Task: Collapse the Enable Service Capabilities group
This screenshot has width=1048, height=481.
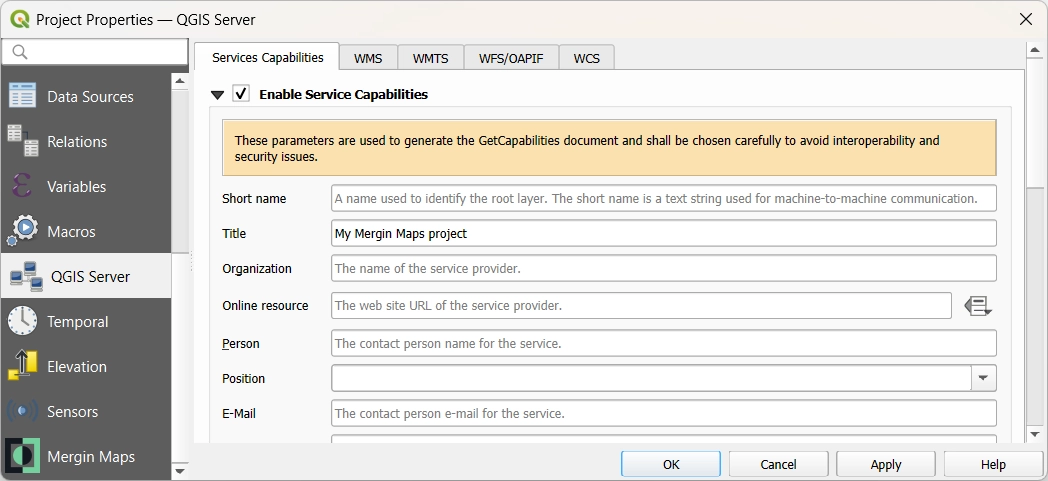Action: [217, 95]
